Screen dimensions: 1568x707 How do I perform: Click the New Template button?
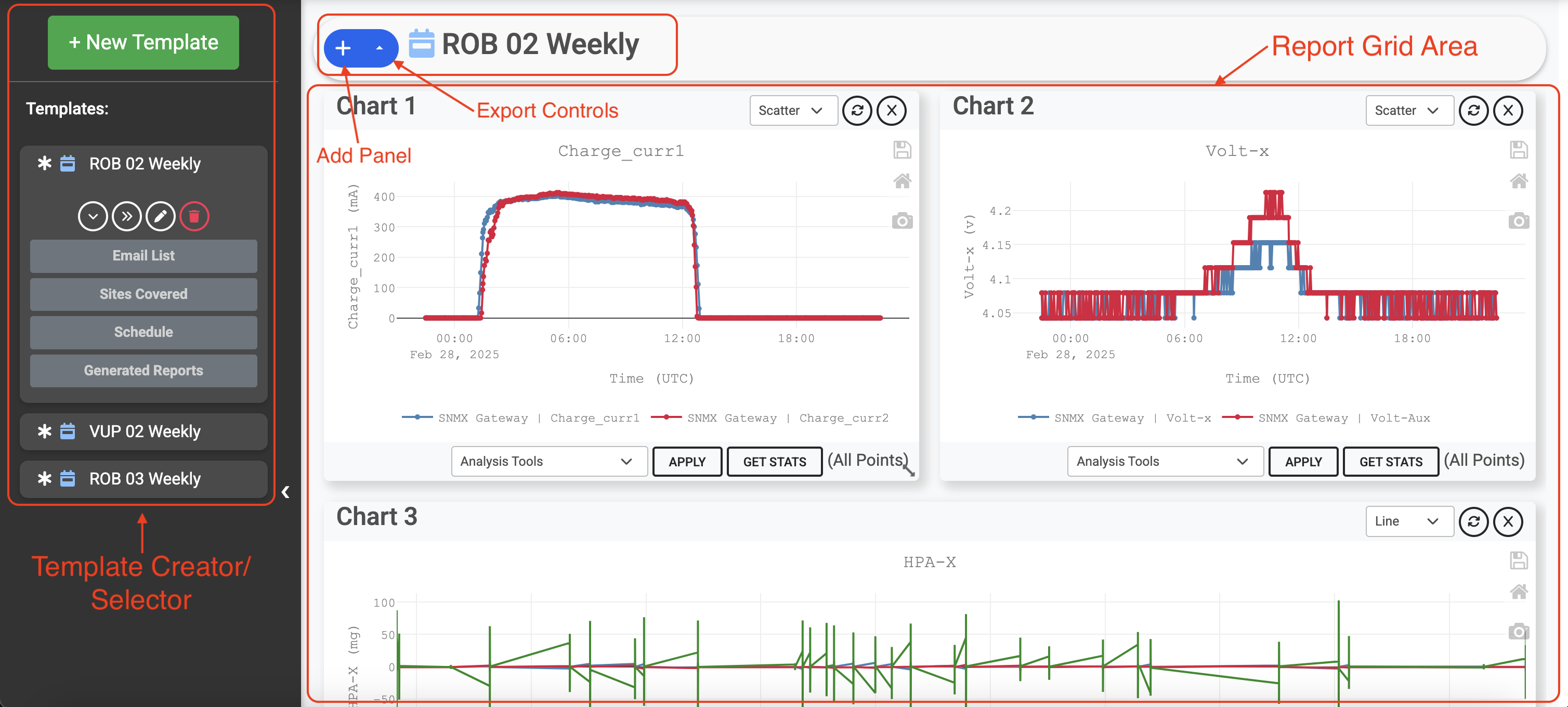tap(143, 43)
